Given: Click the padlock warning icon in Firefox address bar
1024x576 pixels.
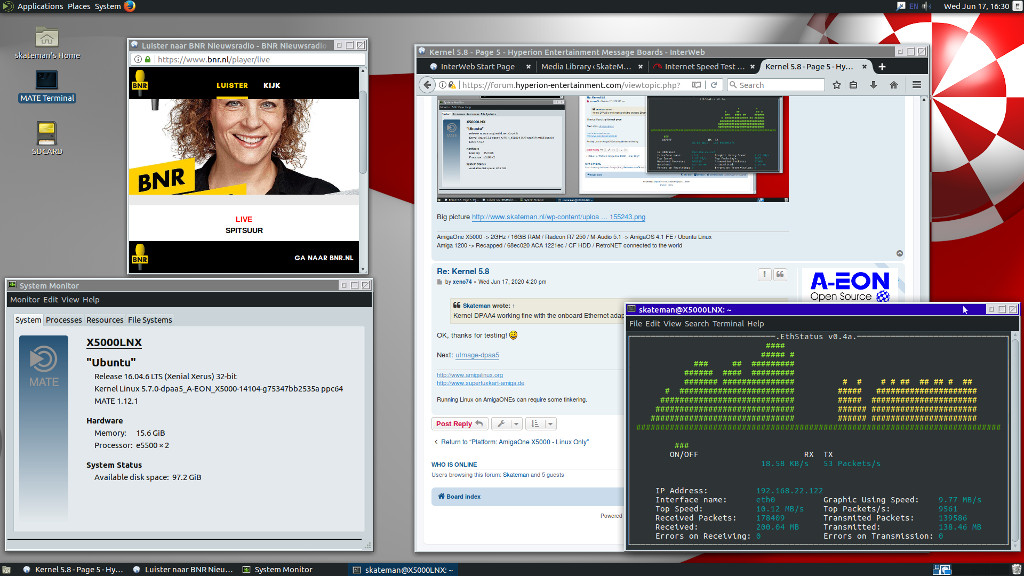Looking at the screenshot, I should [451, 85].
